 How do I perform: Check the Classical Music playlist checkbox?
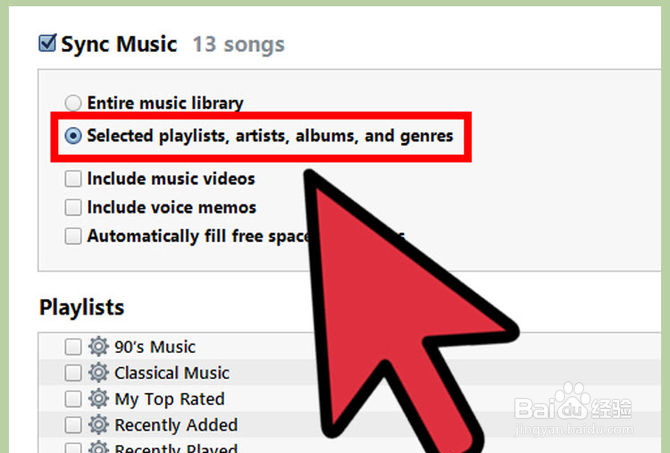73,373
